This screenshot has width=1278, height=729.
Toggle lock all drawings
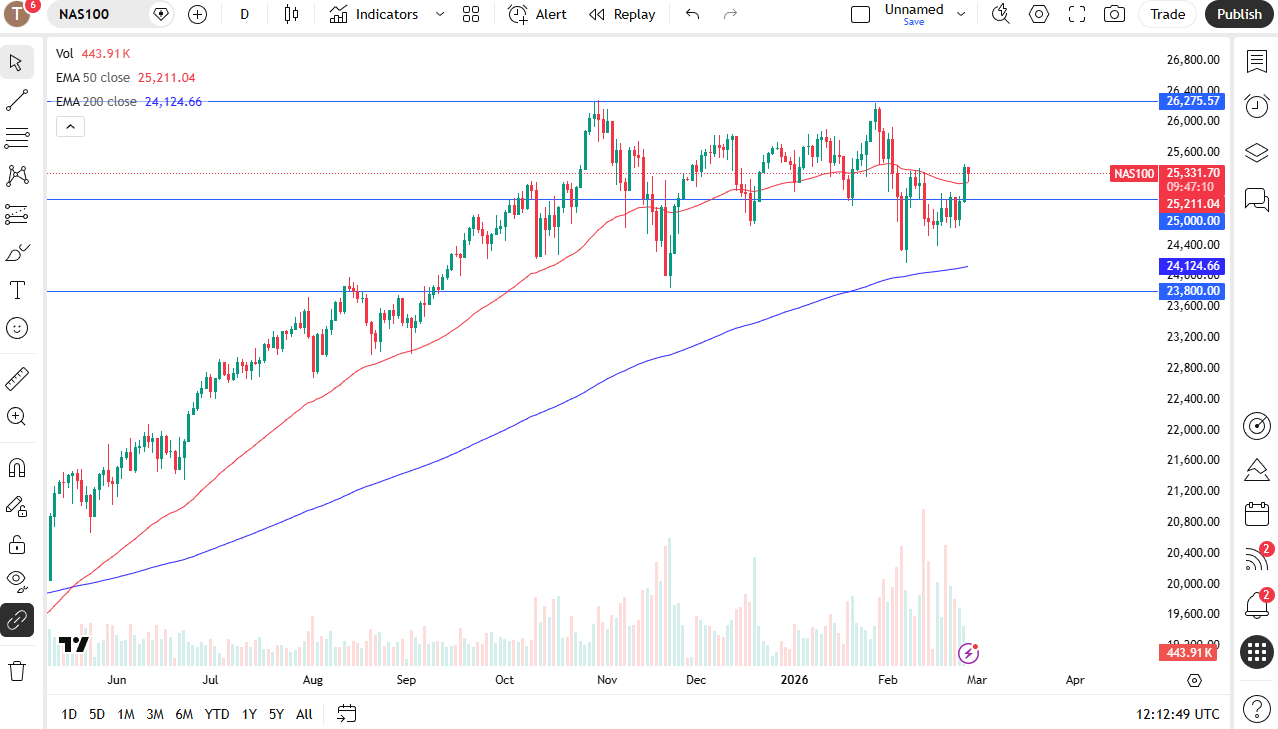pyautogui.click(x=16, y=544)
